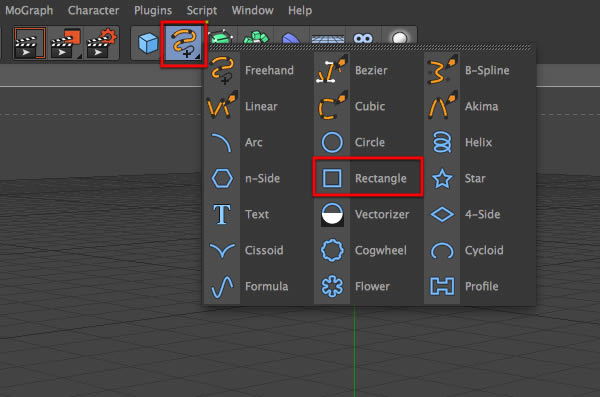This screenshot has height=397, width=600.
Task: Click the Cube primitive icon
Action: coord(148,43)
